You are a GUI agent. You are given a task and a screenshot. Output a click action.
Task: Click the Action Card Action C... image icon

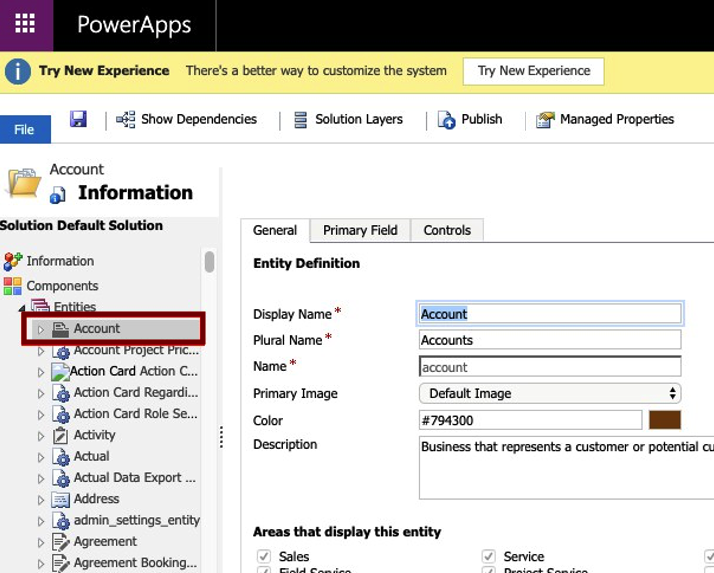(61, 372)
